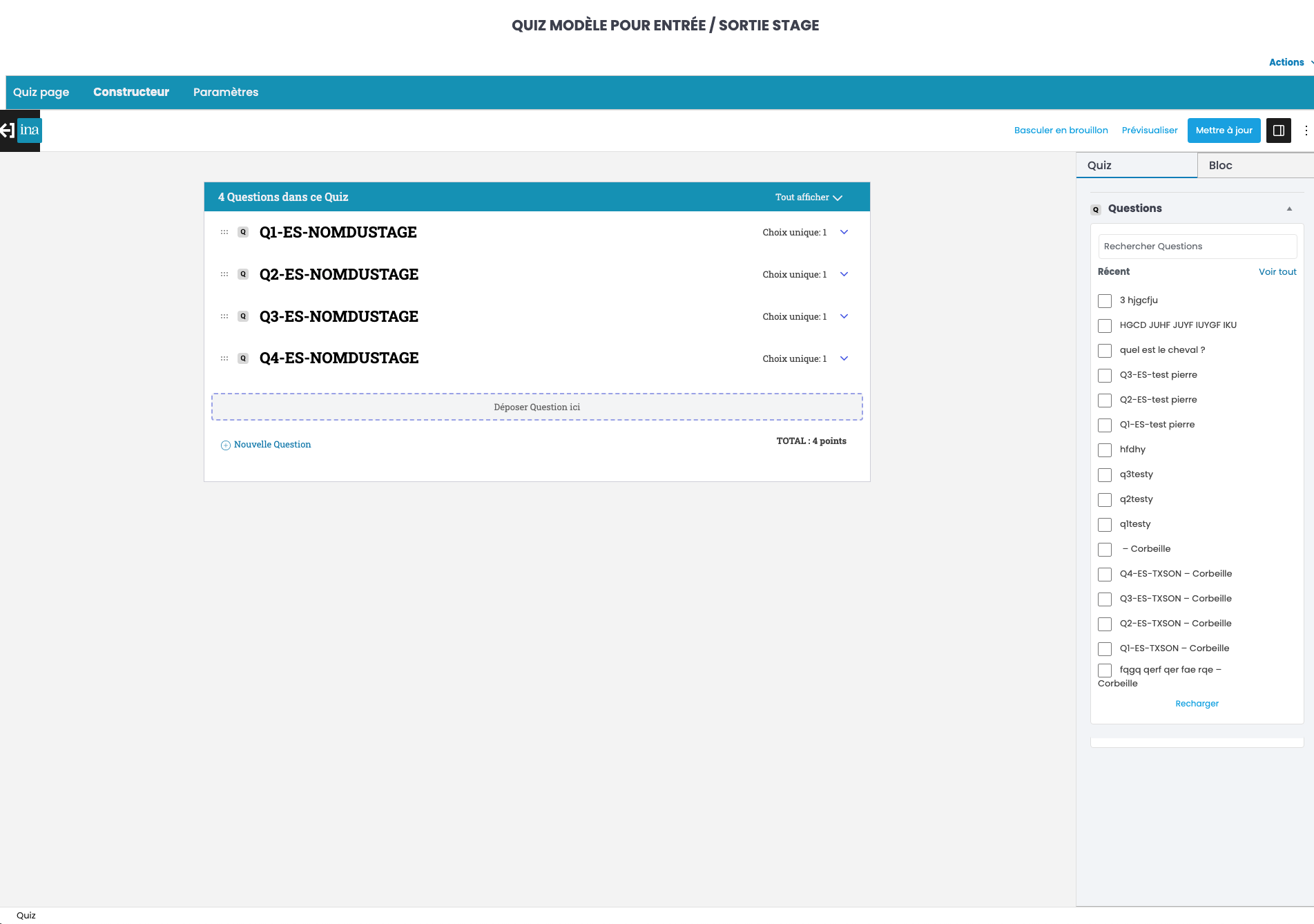1314x924 pixels.
Task: Open the Paramètres tab
Action: click(226, 93)
